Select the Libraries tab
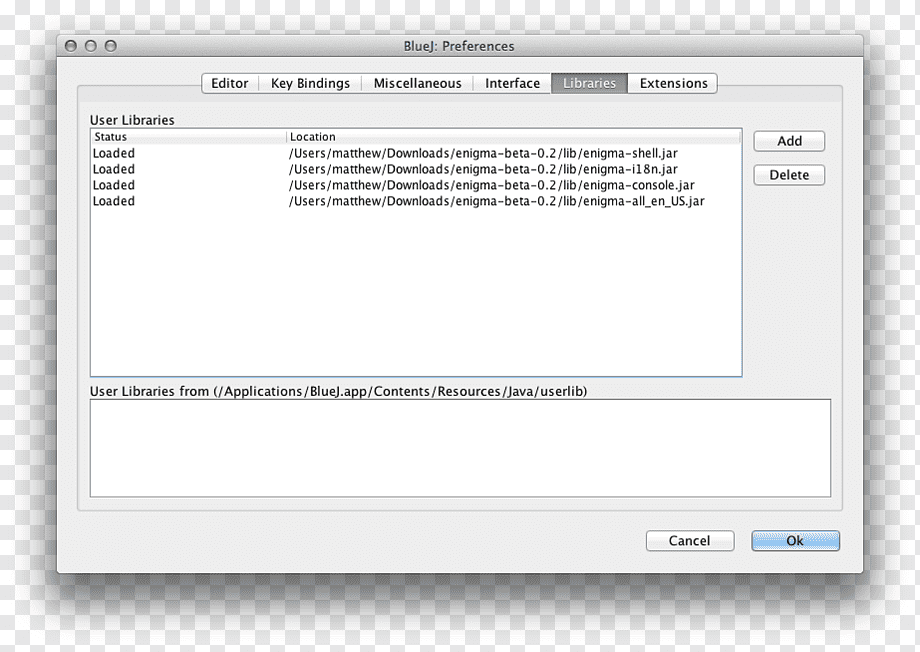The width and height of the screenshot is (920, 652). pyautogui.click(x=589, y=83)
